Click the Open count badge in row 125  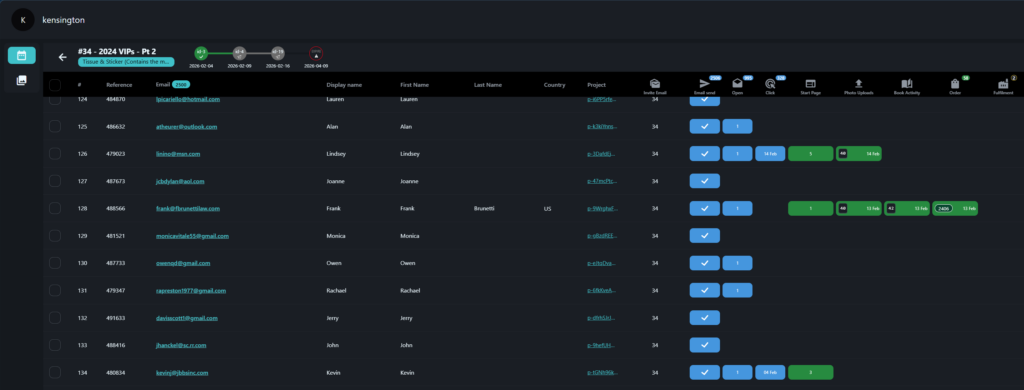(737, 126)
